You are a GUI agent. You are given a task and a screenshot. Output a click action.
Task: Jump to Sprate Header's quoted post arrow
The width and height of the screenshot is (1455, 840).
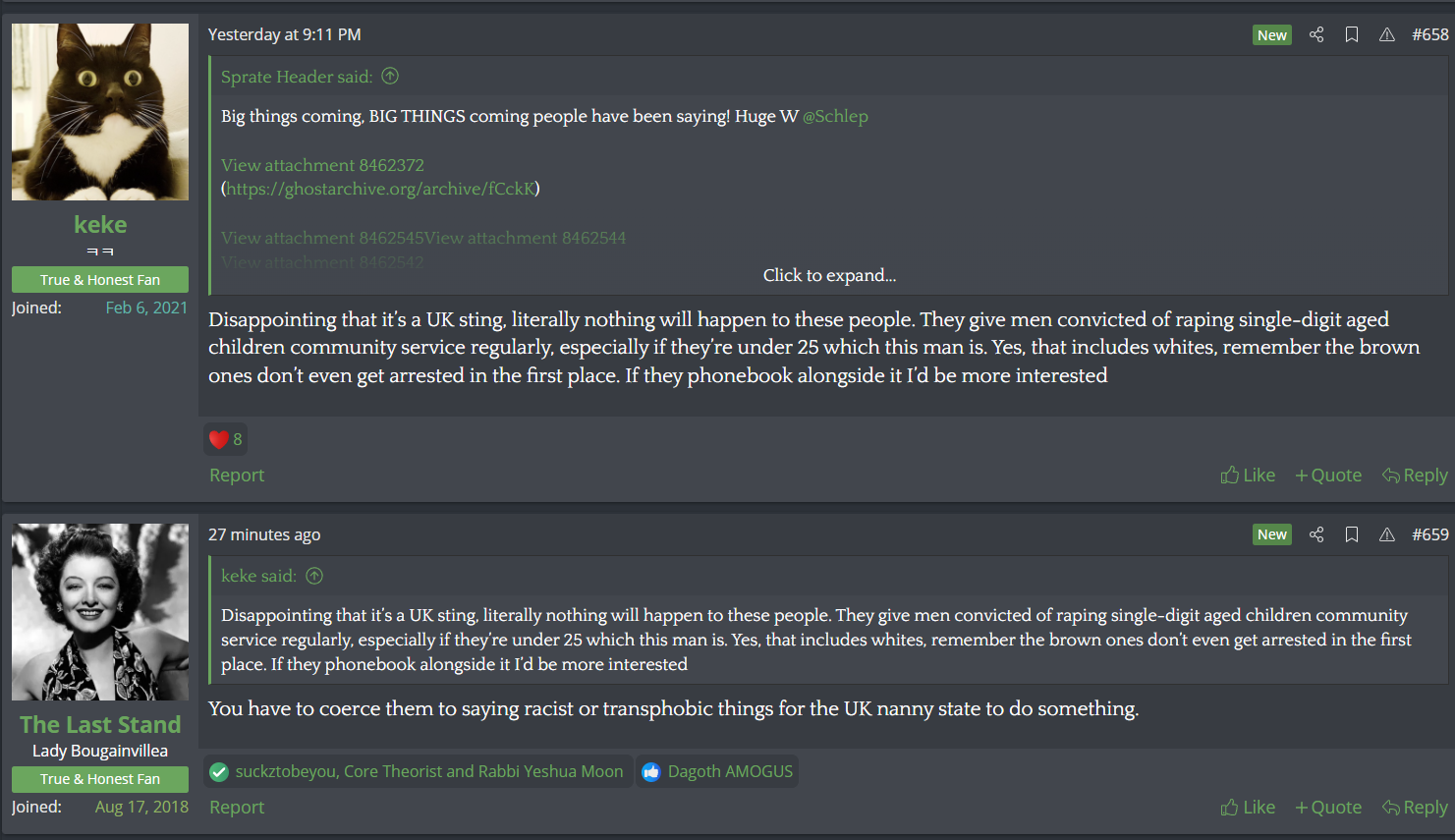point(390,77)
